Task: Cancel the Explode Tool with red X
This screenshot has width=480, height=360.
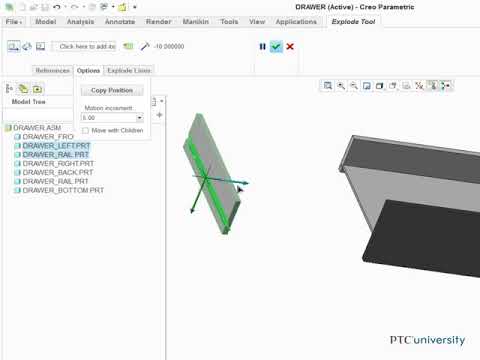Action: [290, 47]
